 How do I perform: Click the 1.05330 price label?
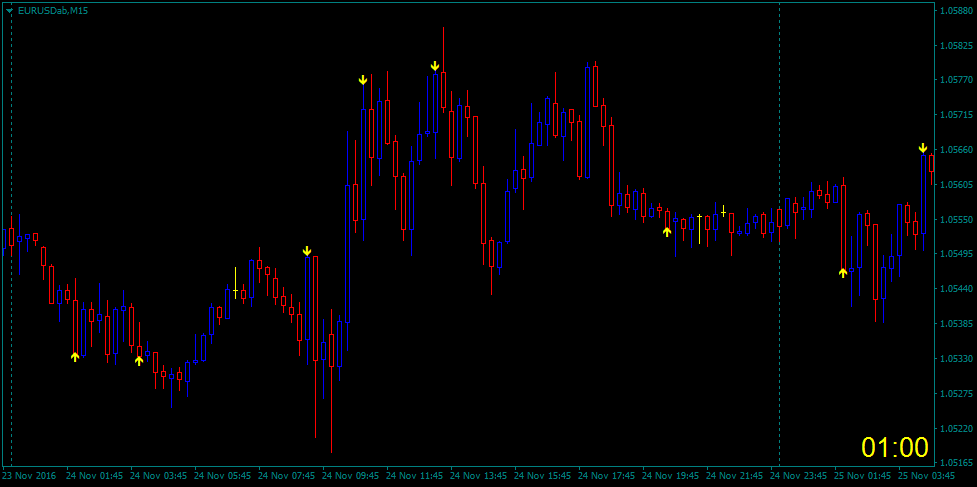click(956, 359)
